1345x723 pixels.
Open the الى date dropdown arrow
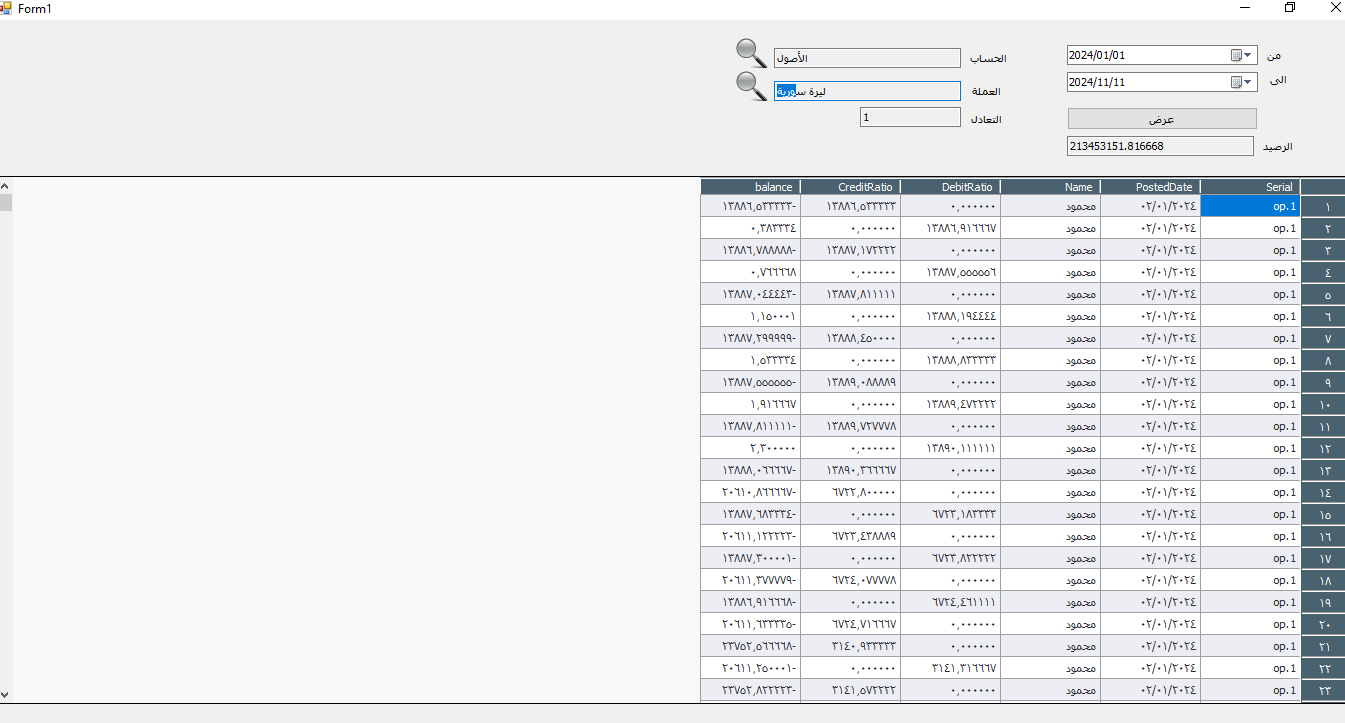1248,81
